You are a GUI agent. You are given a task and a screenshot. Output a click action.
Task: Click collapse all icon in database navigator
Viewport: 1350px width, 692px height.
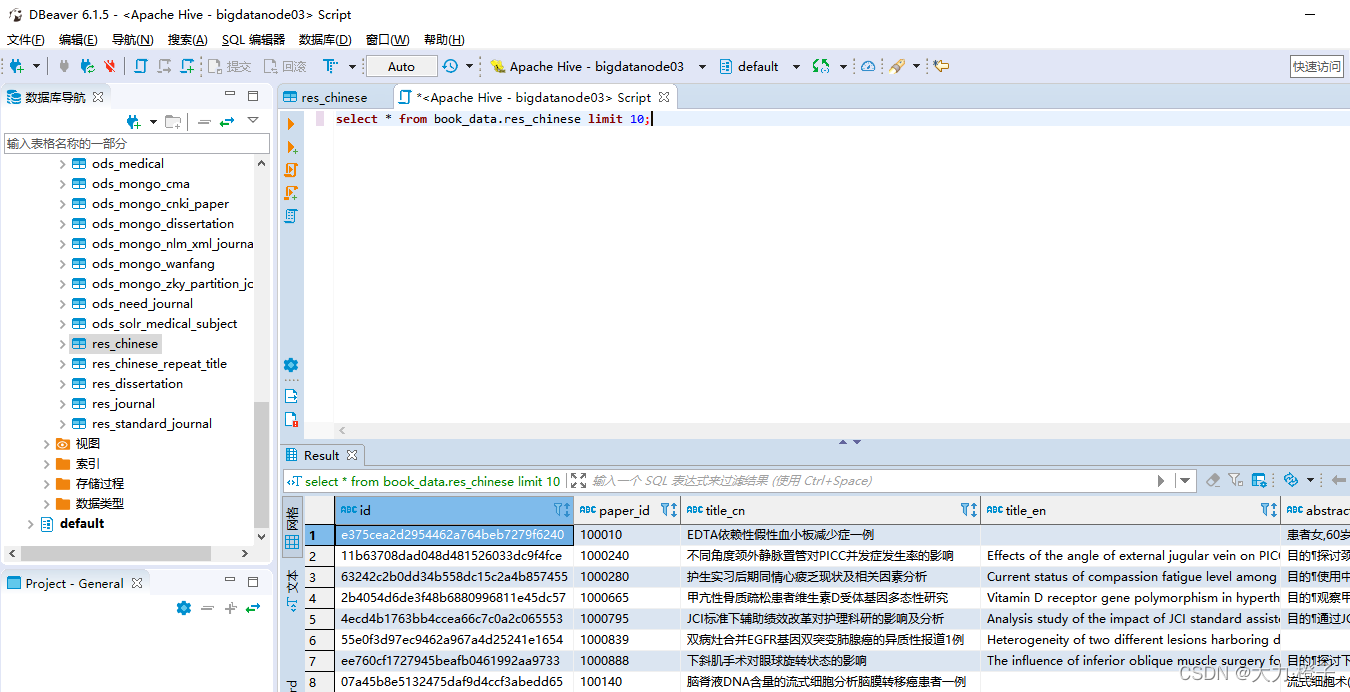(x=204, y=121)
